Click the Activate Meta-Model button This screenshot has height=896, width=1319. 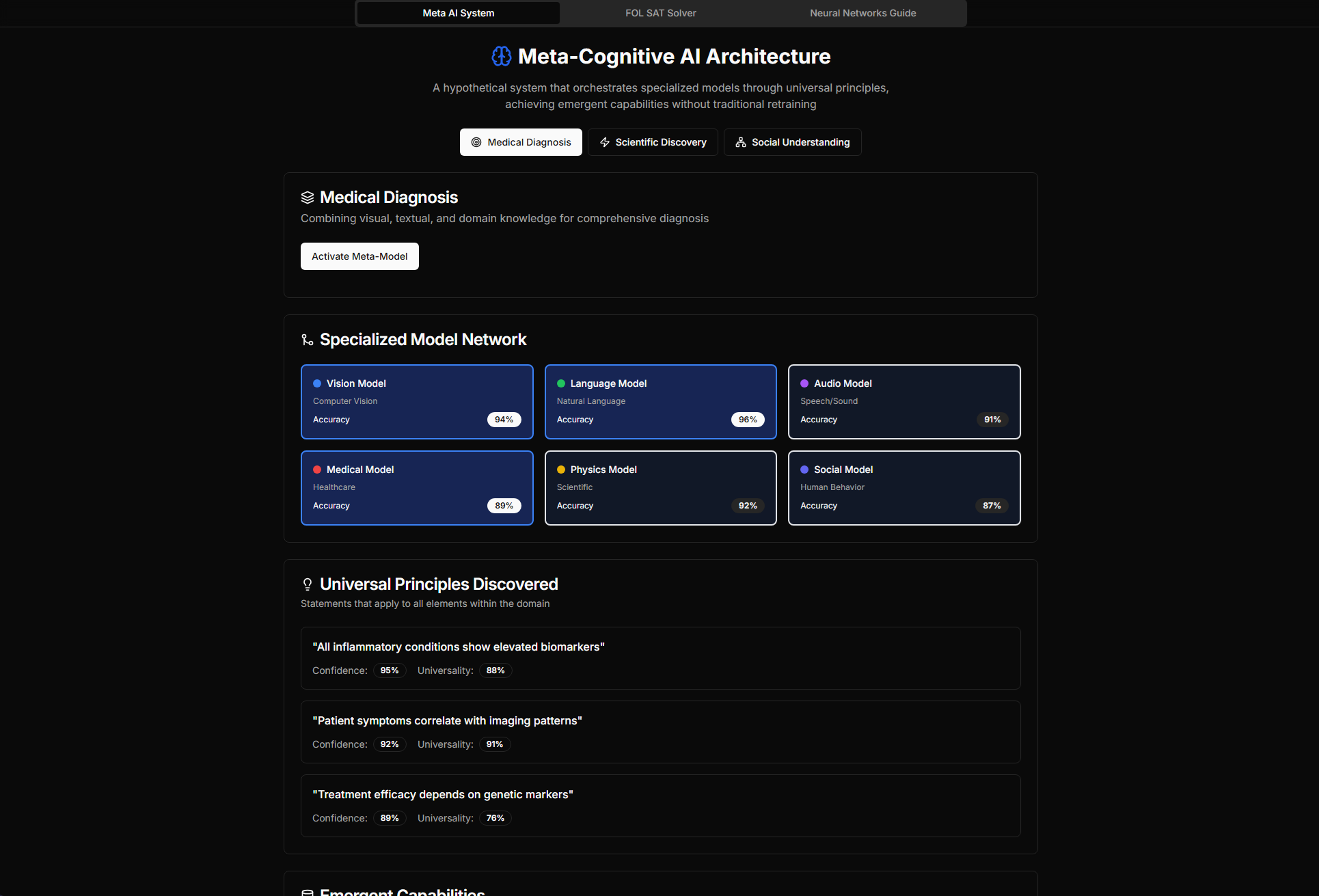pyautogui.click(x=359, y=256)
